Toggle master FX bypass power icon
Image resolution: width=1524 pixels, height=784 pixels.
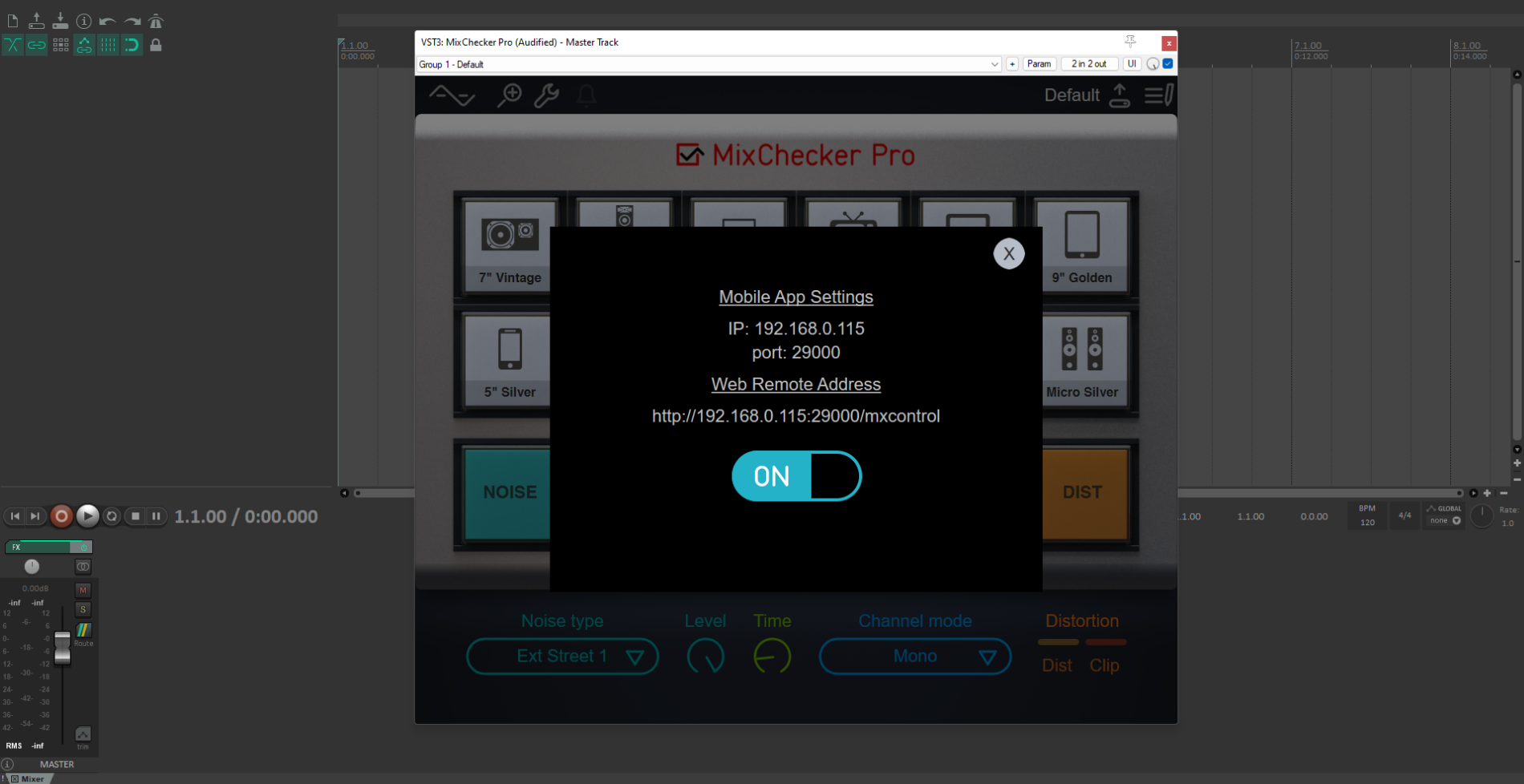click(83, 547)
